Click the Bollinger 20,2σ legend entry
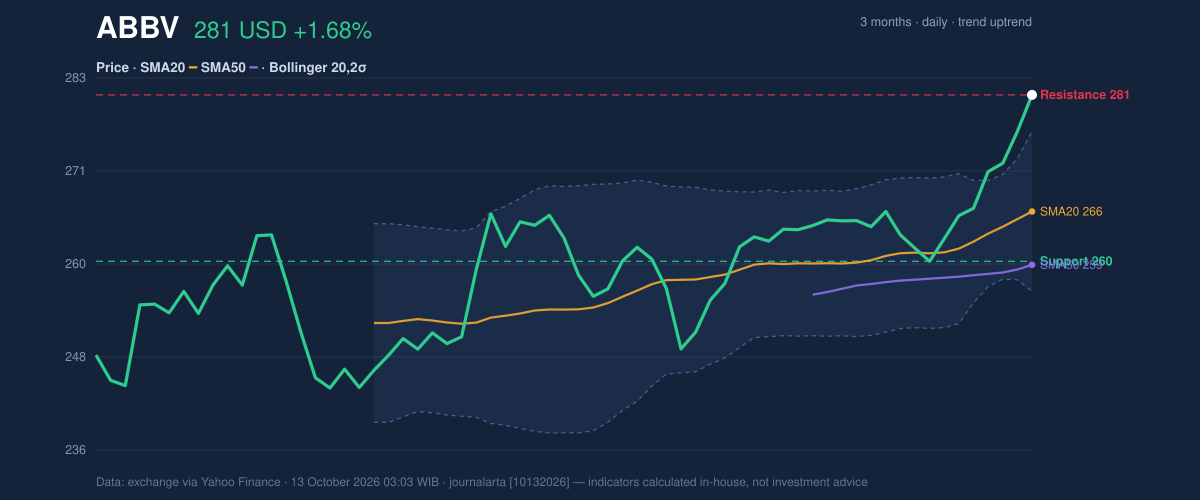The height and width of the screenshot is (500, 1200). 318,68
